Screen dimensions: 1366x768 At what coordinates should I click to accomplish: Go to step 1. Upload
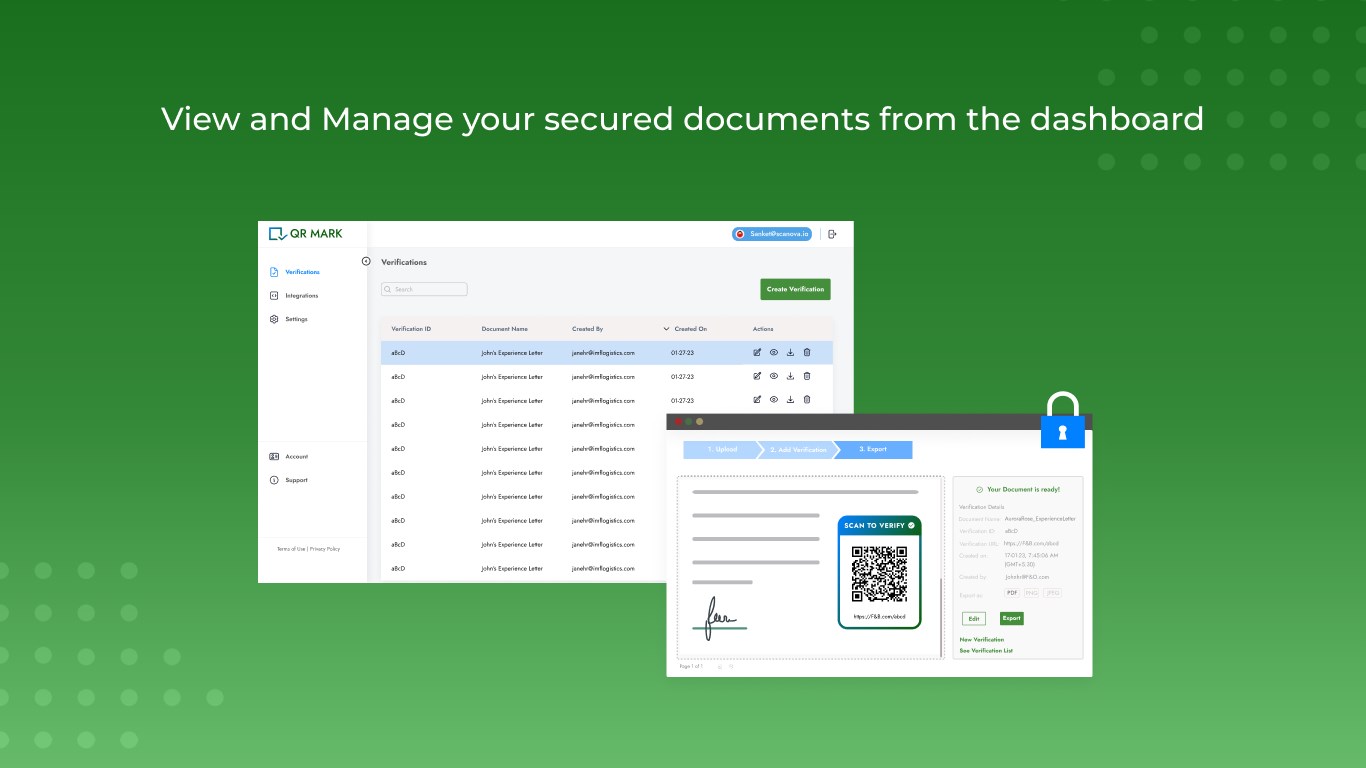coord(722,450)
